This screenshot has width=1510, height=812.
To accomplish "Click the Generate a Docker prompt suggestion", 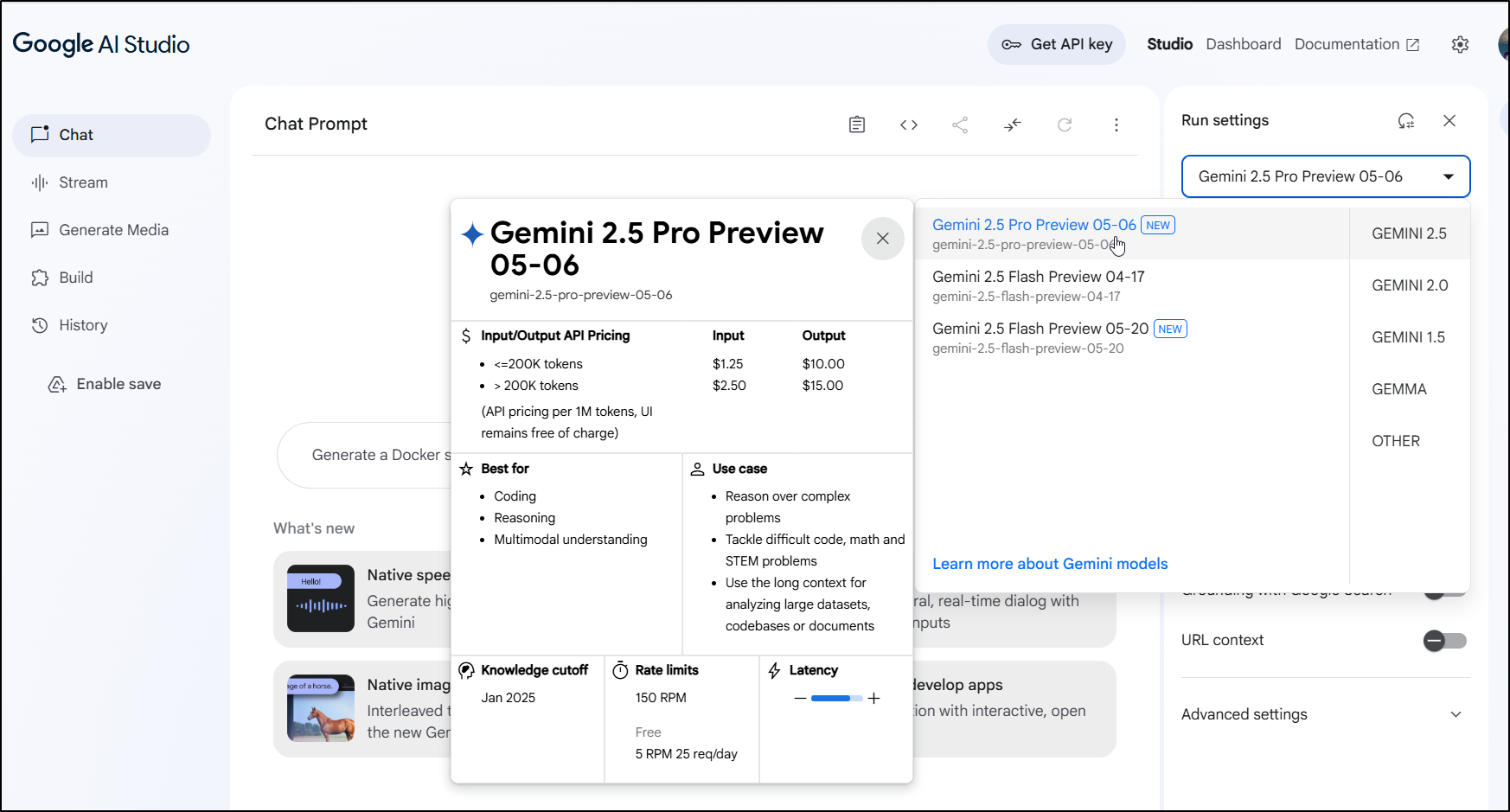I will [x=381, y=455].
